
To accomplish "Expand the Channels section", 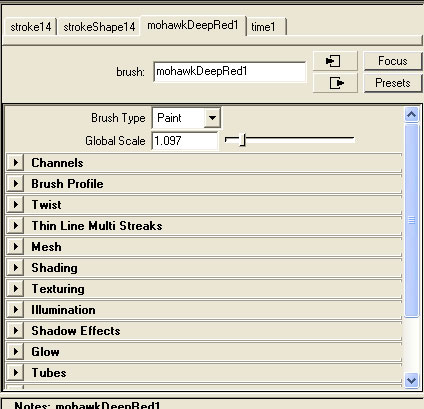I will [x=15, y=163].
